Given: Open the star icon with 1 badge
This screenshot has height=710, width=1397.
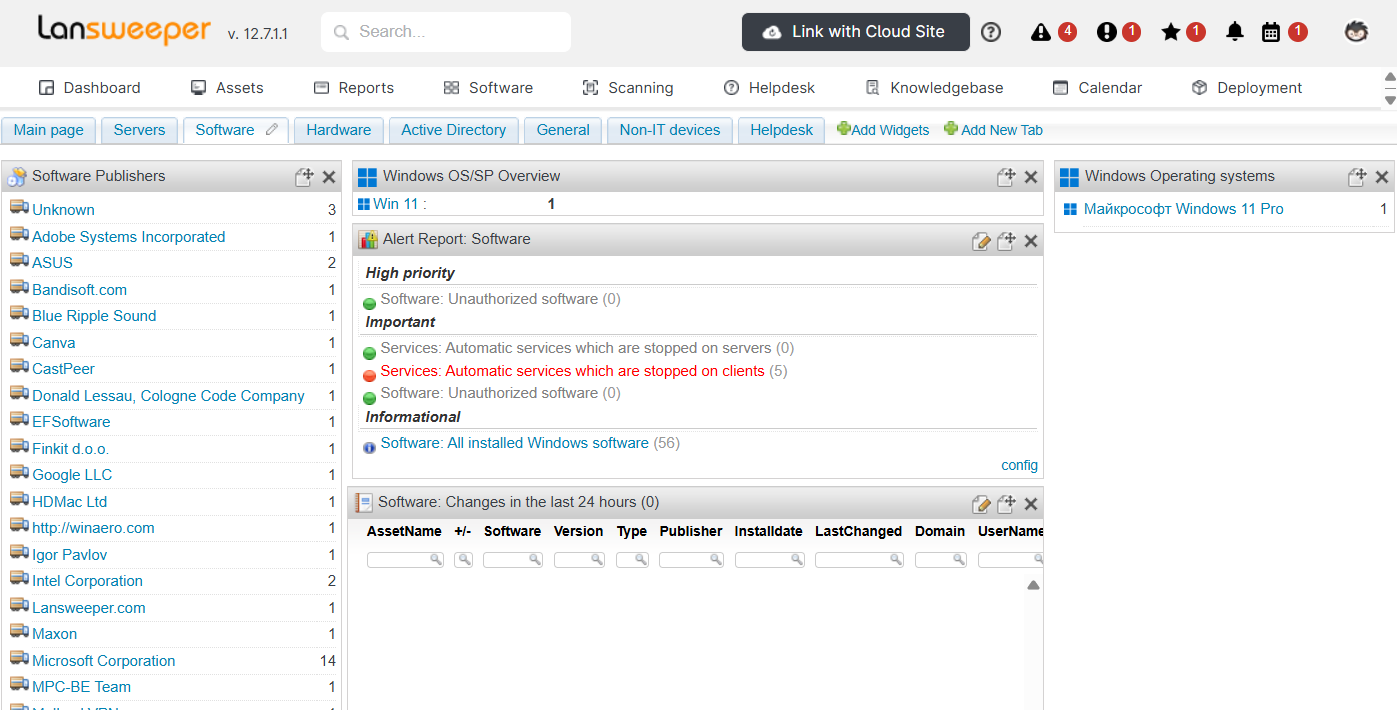Looking at the screenshot, I should (1171, 32).
